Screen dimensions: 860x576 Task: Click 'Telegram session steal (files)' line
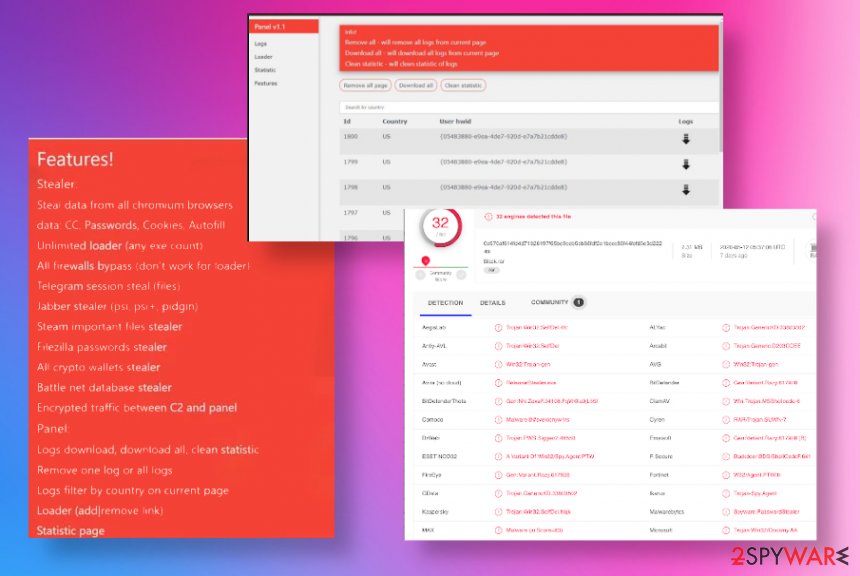click(x=109, y=286)
